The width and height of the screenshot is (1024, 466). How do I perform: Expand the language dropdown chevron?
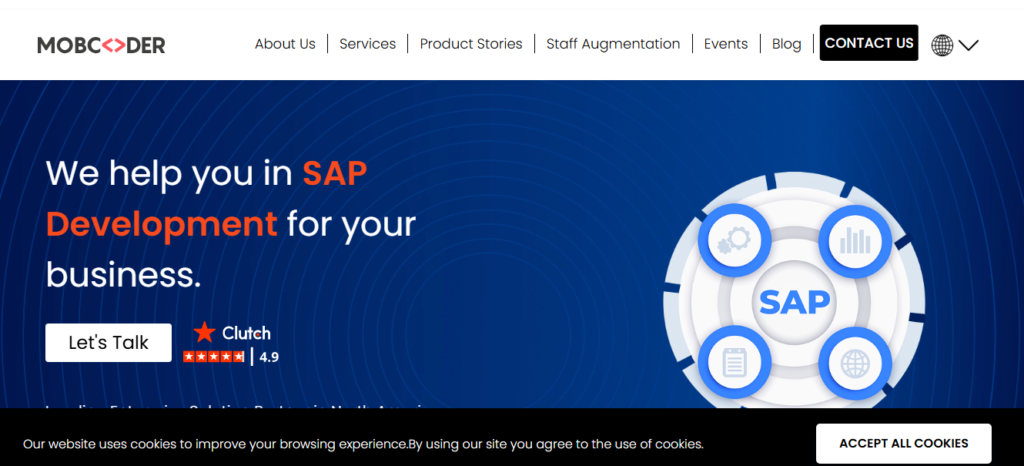[968, 45]
